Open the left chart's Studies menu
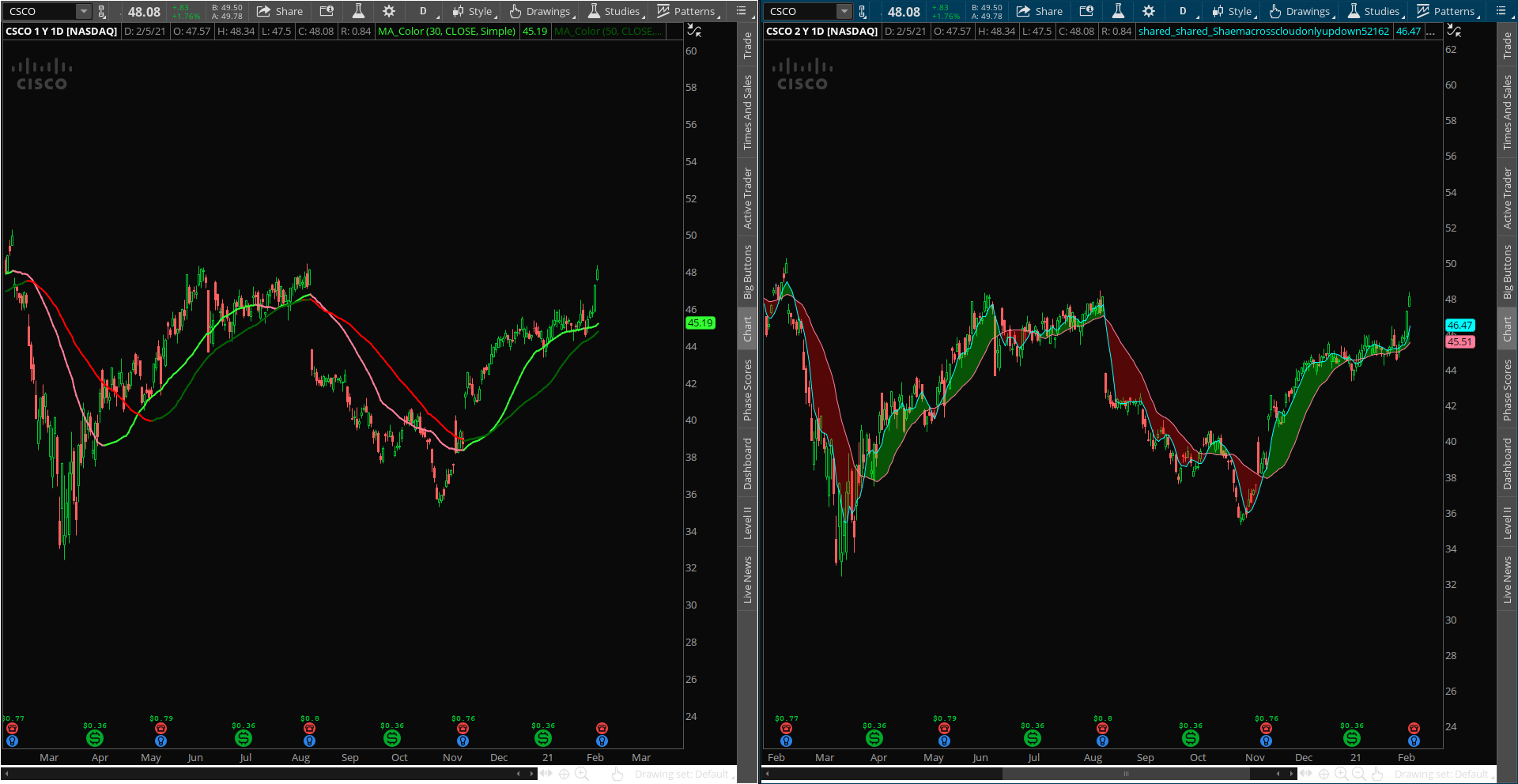 click(616, 11)
